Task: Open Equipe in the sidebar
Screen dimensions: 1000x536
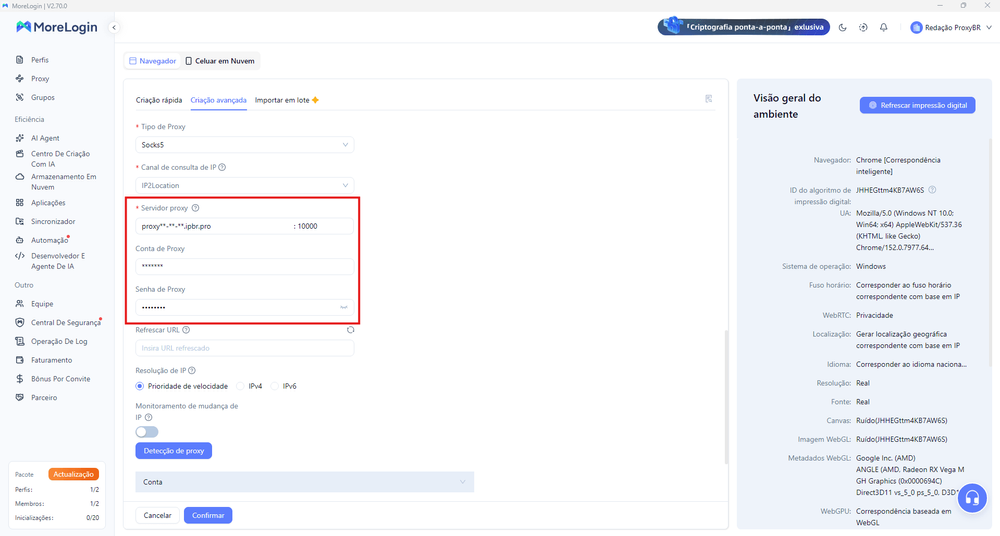Action: point(42,304)
